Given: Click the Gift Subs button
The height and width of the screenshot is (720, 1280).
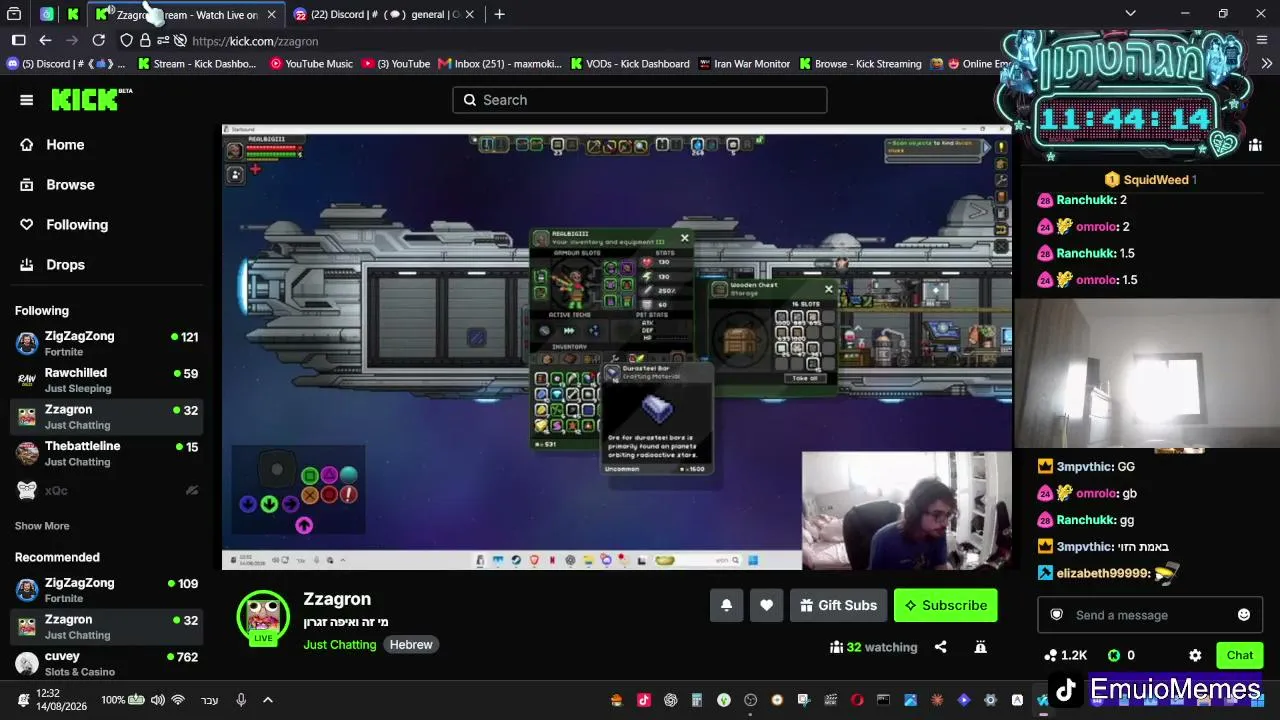Looking at the screenshot, I should pyautogui.click(x=838, y=605).
